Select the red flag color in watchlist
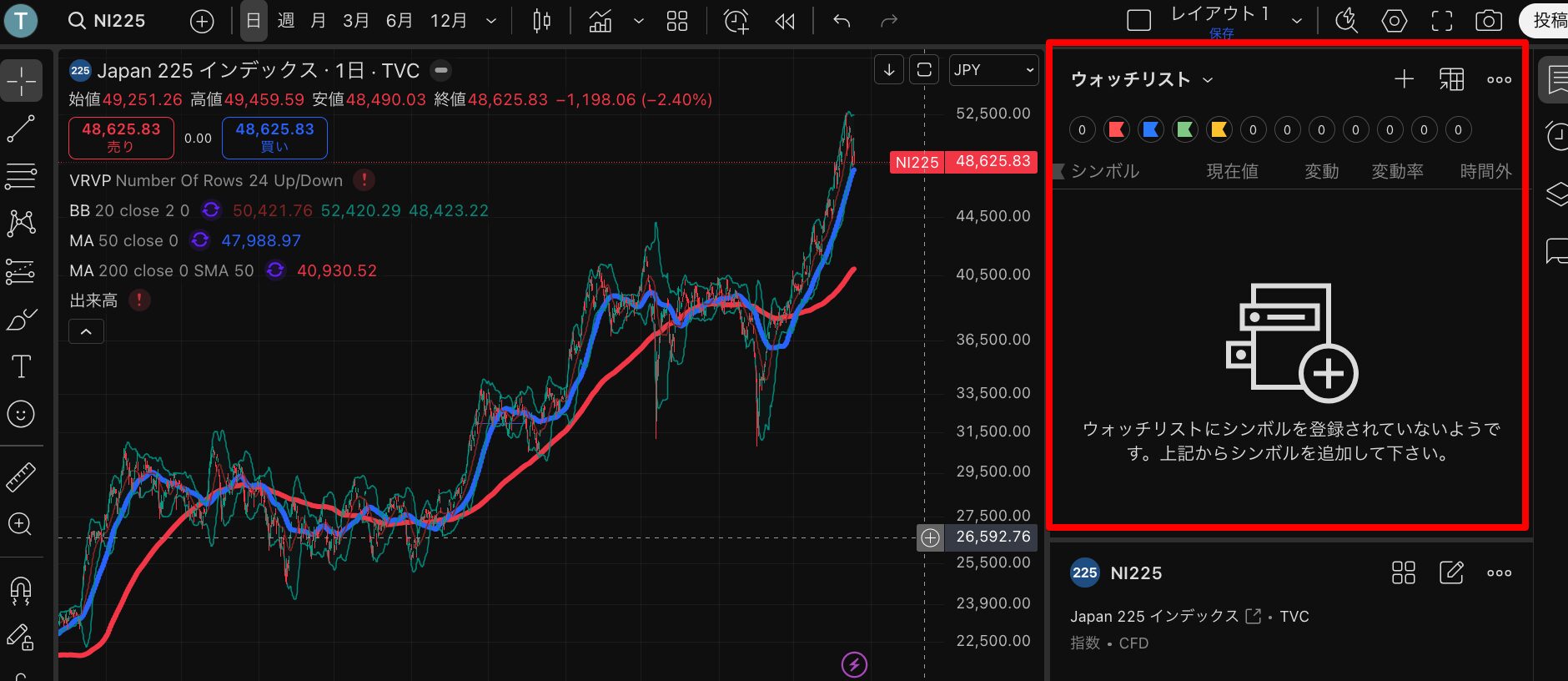 tap(1116, 129)
